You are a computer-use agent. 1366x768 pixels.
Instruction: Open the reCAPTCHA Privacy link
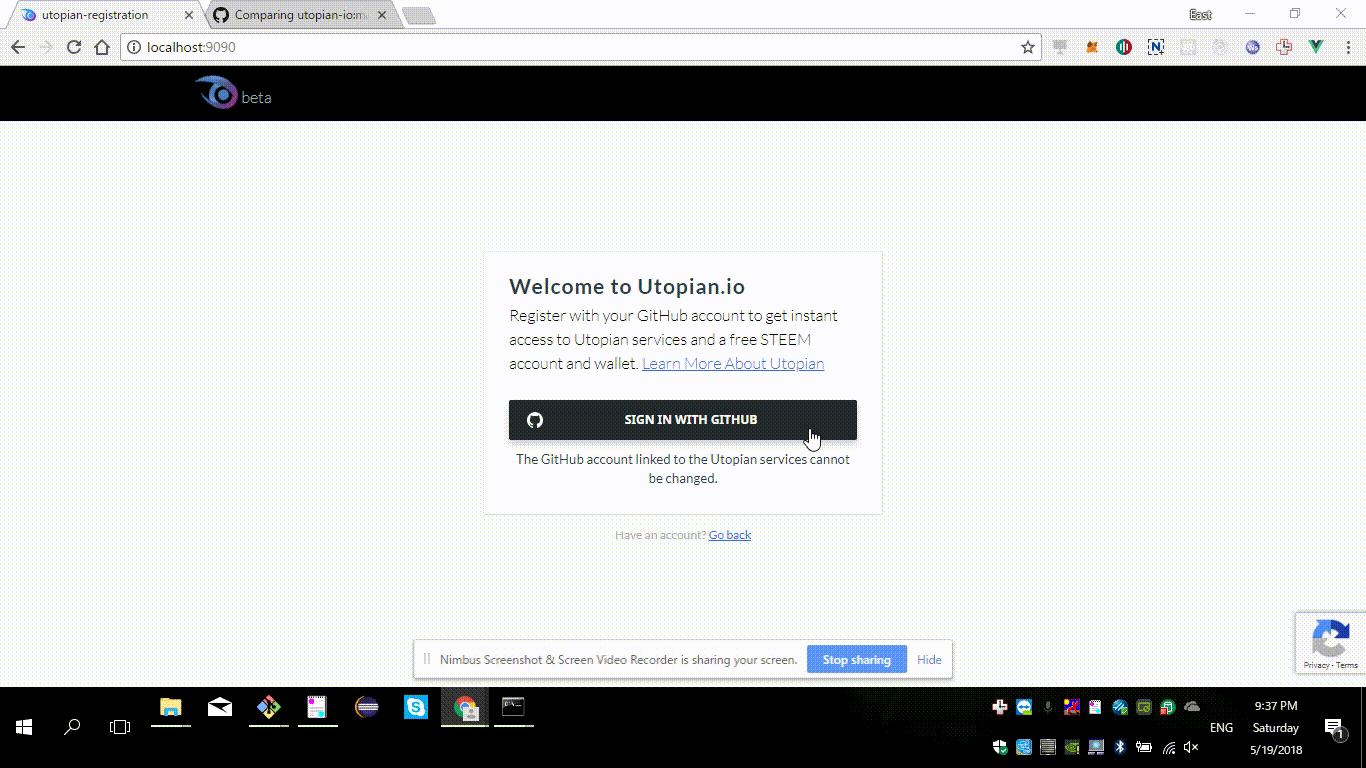pos(1316,665)
